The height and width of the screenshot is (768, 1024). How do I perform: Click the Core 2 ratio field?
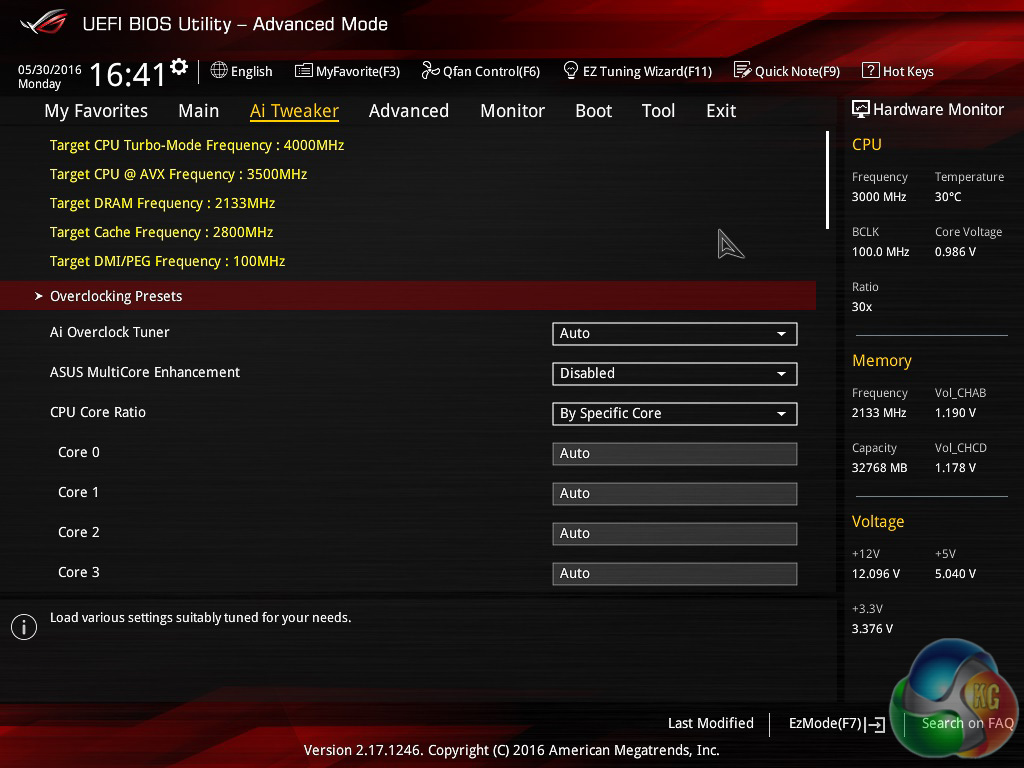tap(675, 534)
